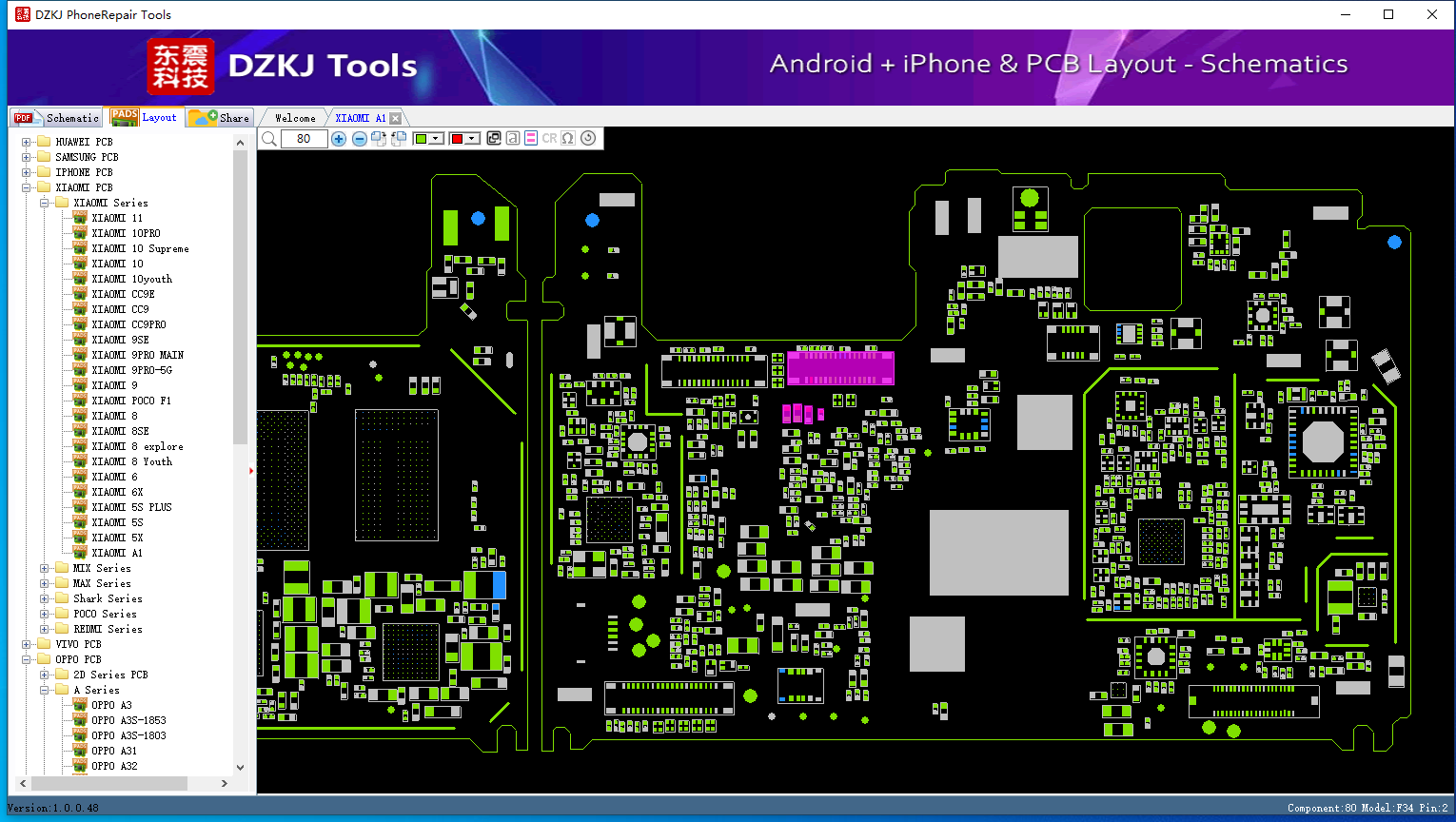Viewport: 1456px width, 822px height.
Task: Open XIAOMI 10 Supreme in the tree
Action: pyautogui.click(x=140, y=248)
